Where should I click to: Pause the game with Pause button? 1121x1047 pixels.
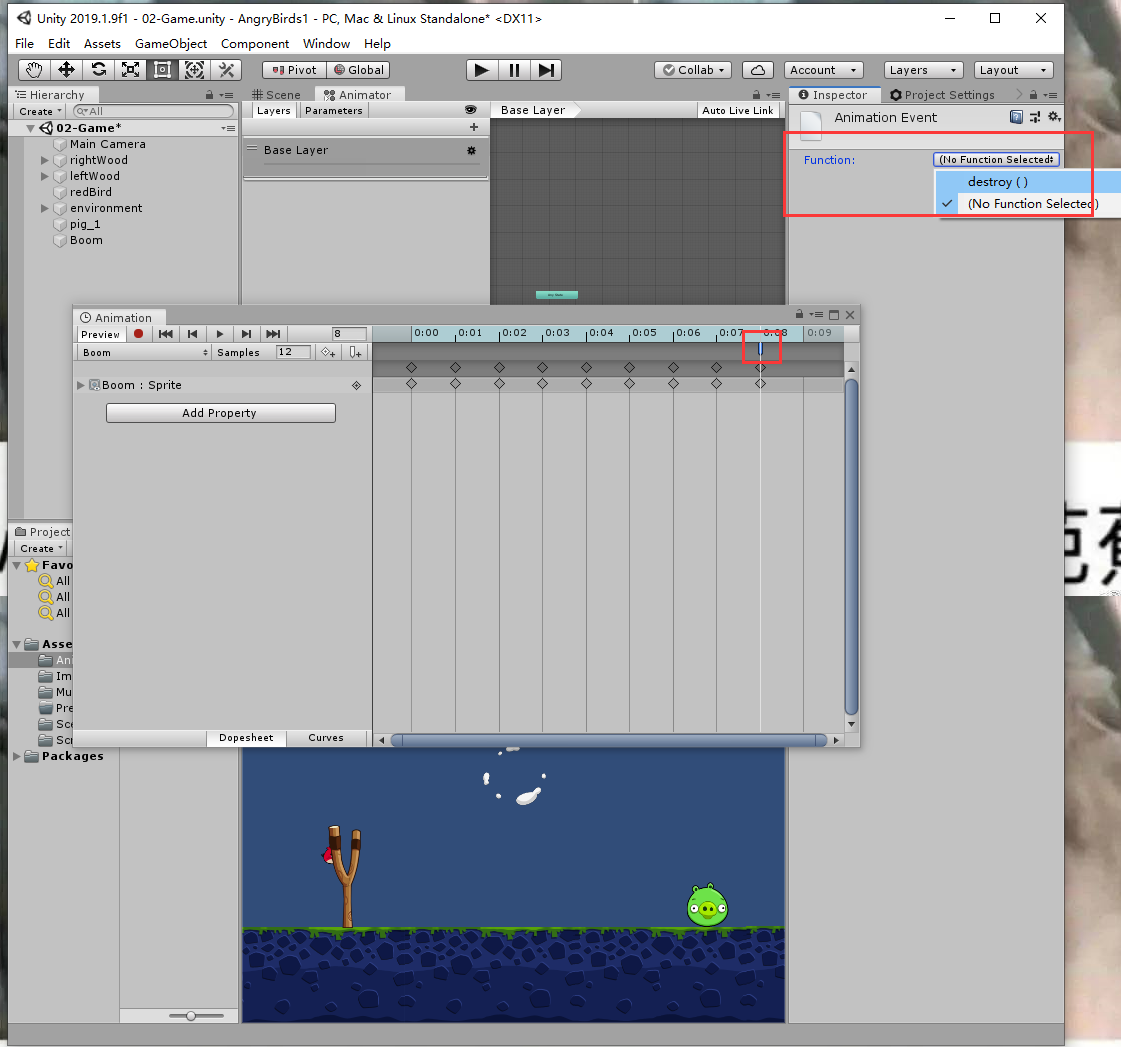(x=514, y=70)
